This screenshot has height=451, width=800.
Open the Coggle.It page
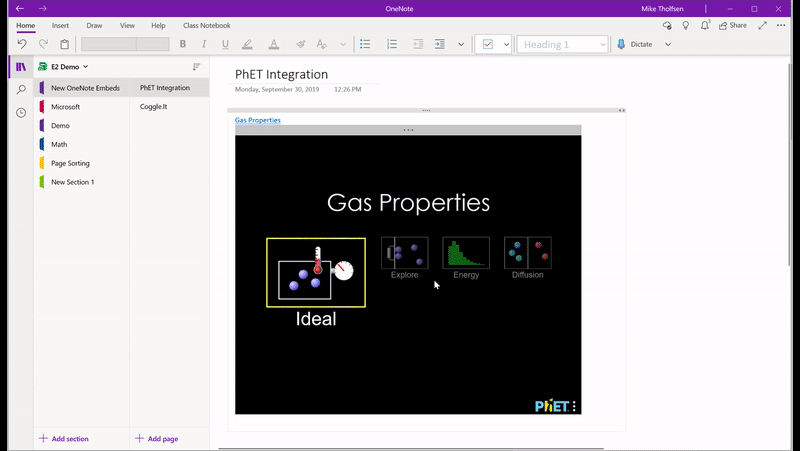[x=169, y=107]
